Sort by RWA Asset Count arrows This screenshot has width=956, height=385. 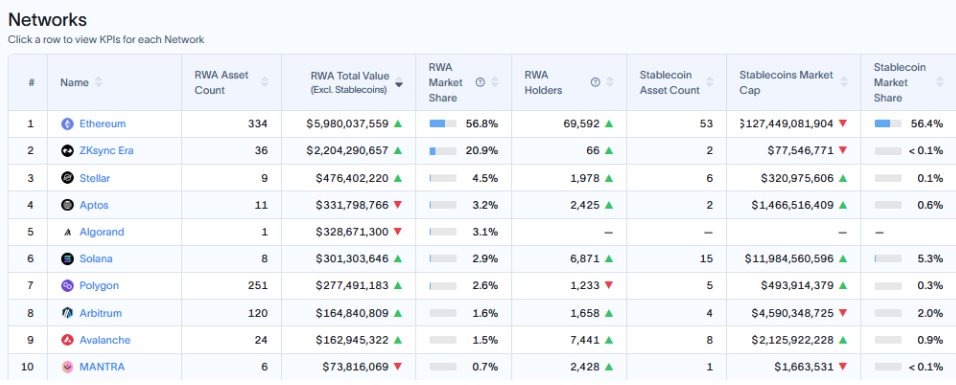click(265, 82)
